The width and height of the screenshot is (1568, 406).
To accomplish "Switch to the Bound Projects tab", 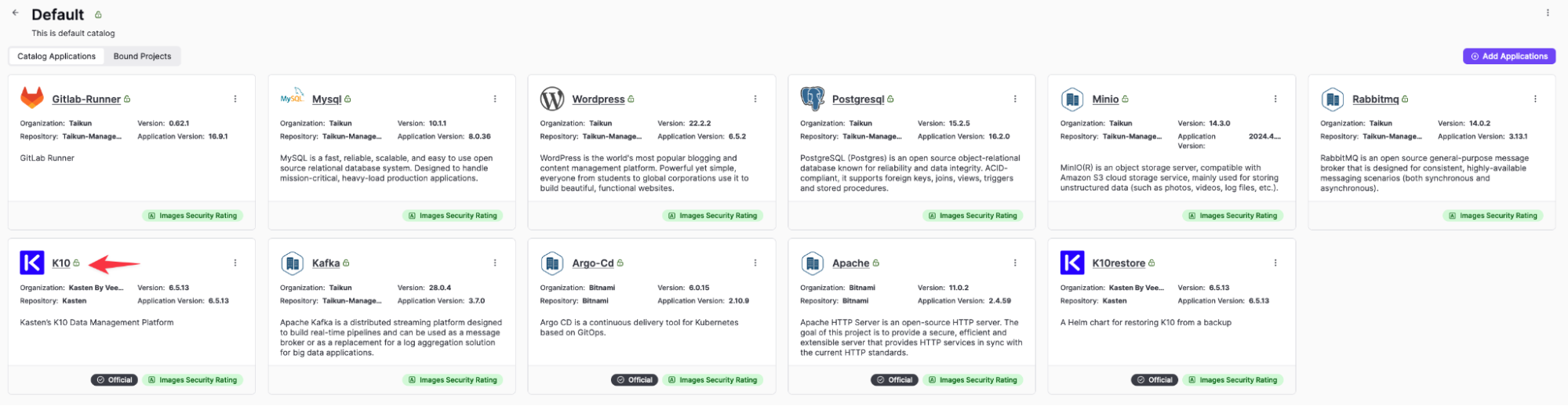I will coord(142,56).
